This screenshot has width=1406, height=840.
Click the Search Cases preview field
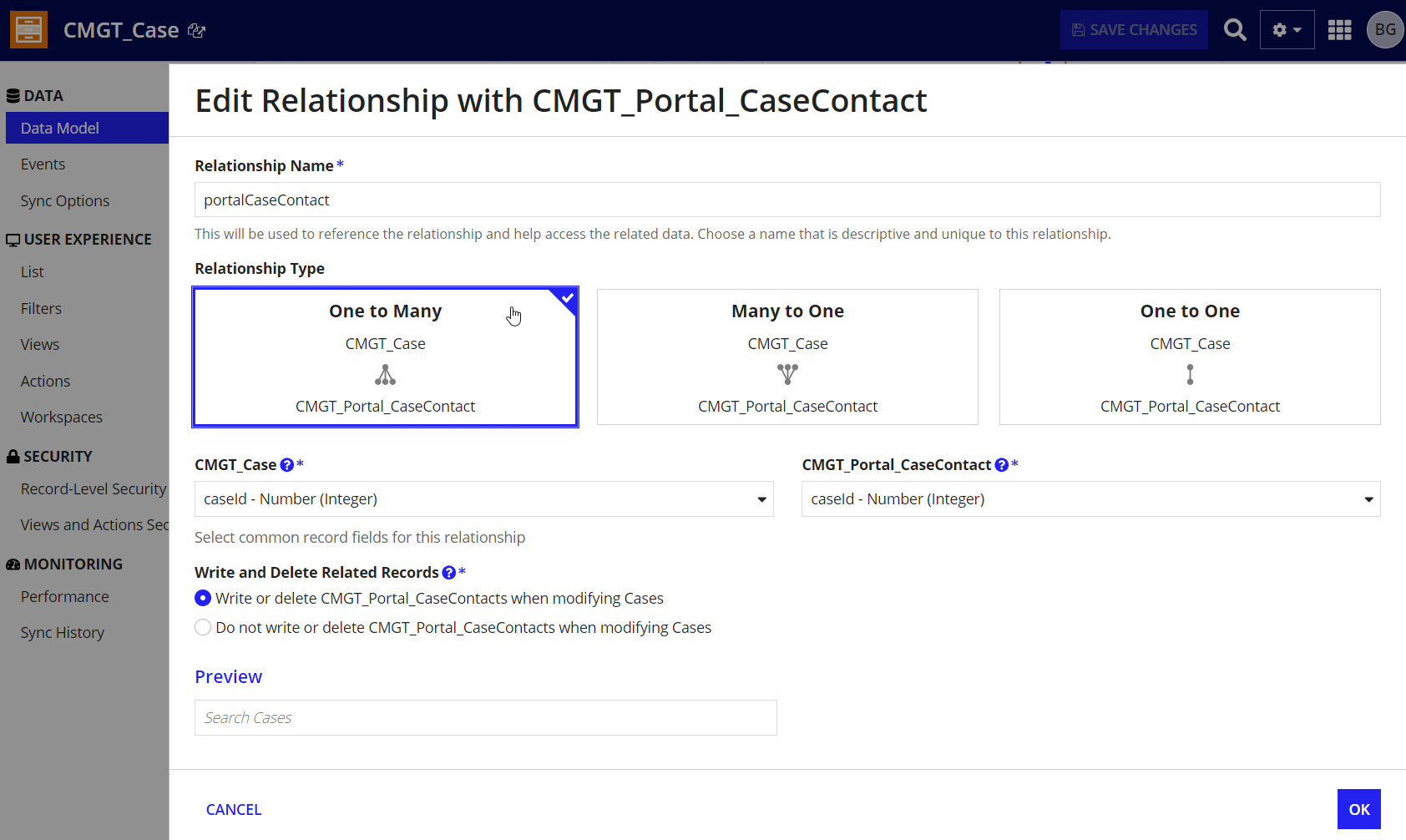click(x=485, y=717)
